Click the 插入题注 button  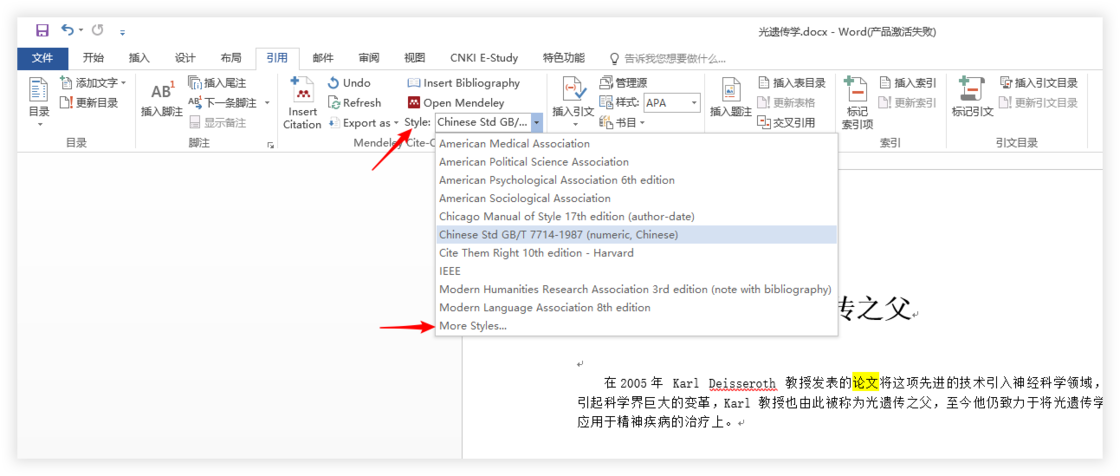(730, 99)
